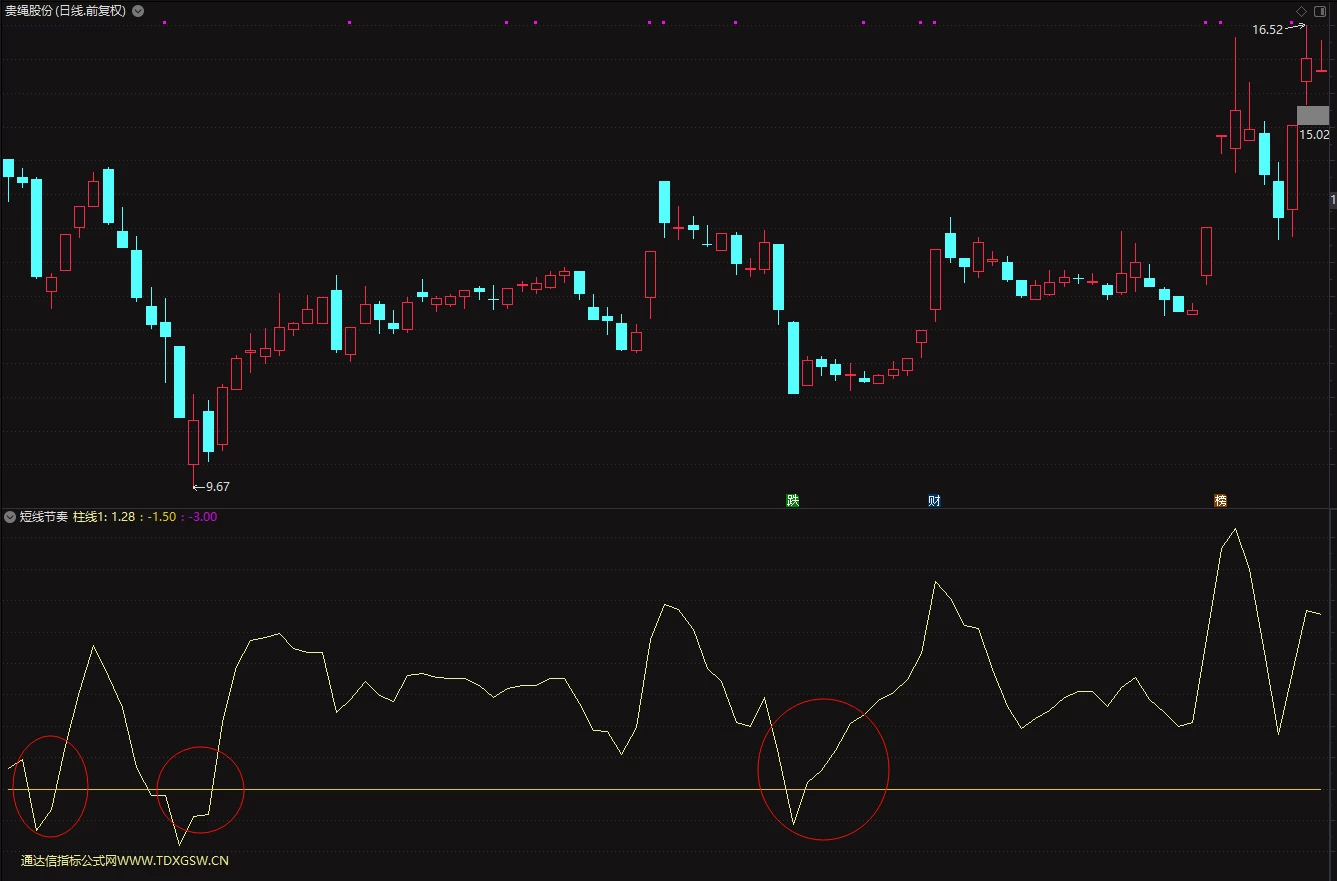Open the TDXGSW.CN website watermark link
The height and width of the screenshot is (881, 1337).
[x=125, y=860]
